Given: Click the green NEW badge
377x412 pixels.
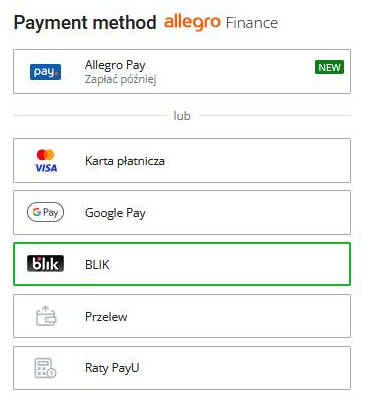Looking at the screenshot, I should pos(329,67).
